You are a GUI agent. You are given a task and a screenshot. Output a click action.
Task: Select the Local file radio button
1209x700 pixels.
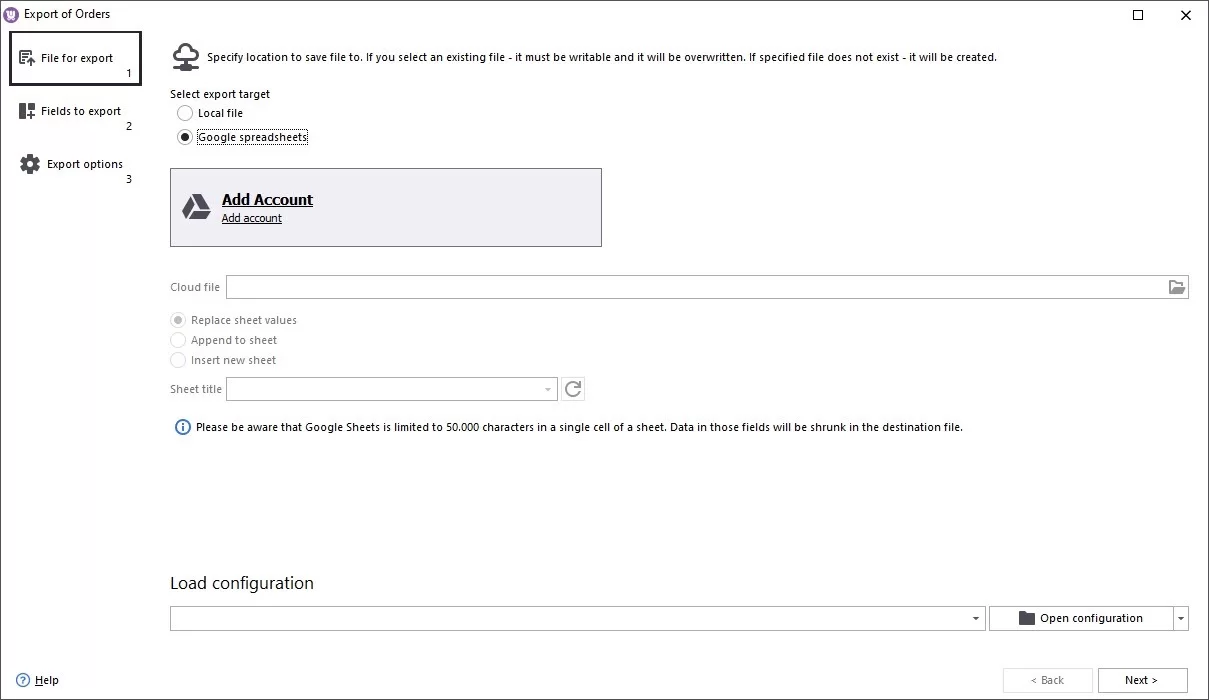pos(185,113)
